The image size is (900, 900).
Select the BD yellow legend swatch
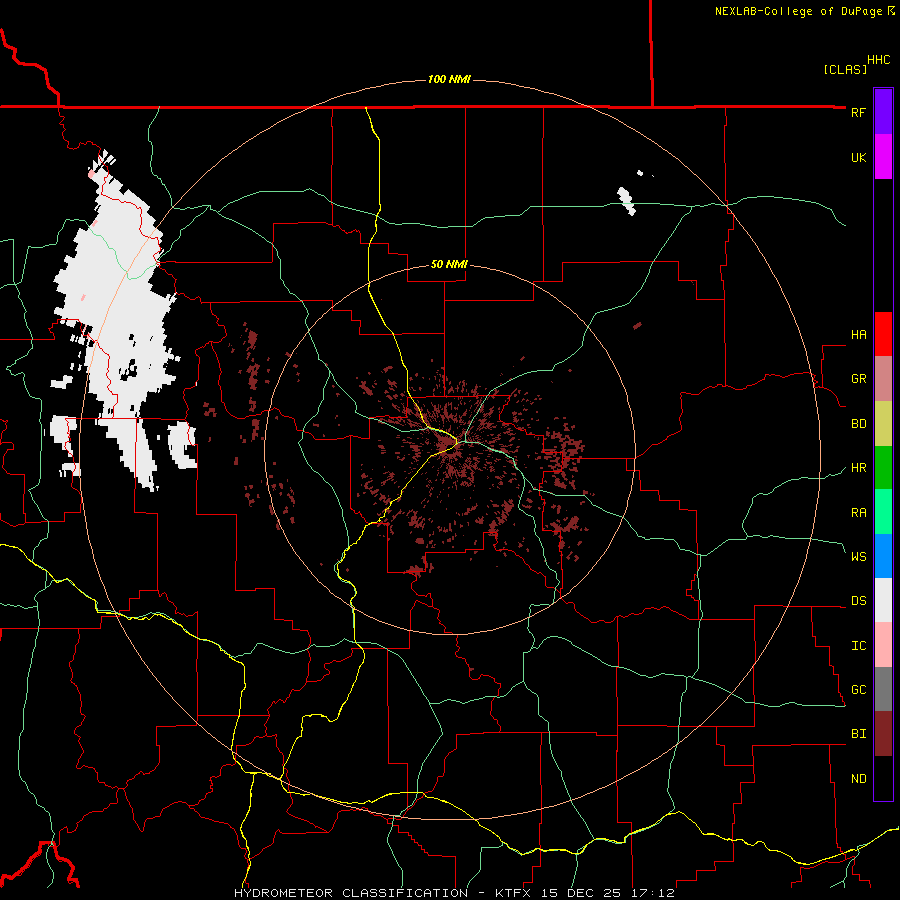[x=883, y=424]
